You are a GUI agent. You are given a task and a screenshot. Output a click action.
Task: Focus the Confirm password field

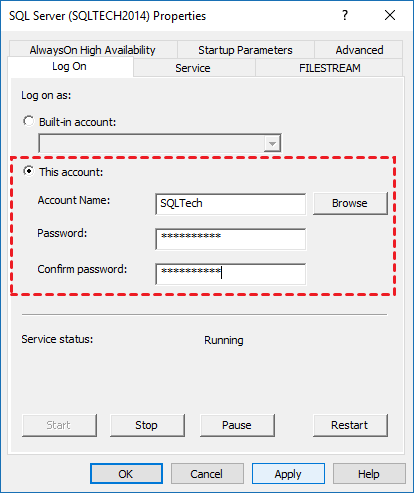(x=230, y=274)
